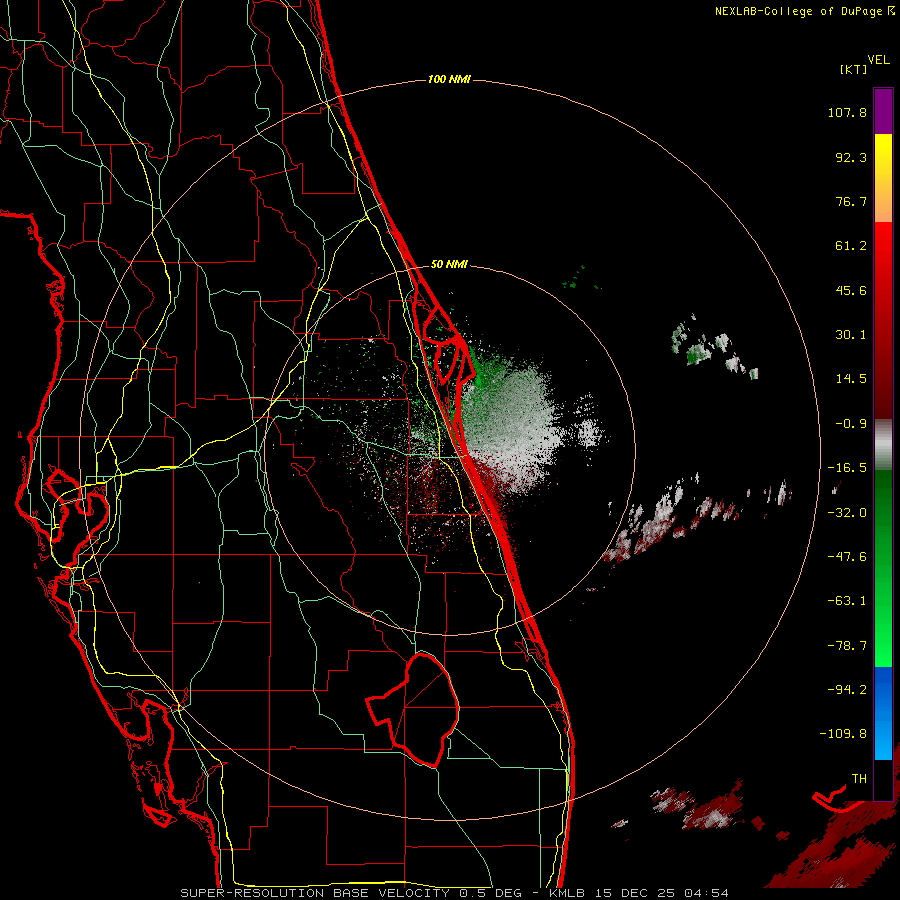The height and width of the screenshot is (900, 900).
Task: Click the -109.8 velocity scale value
Action: coord(843,734)
